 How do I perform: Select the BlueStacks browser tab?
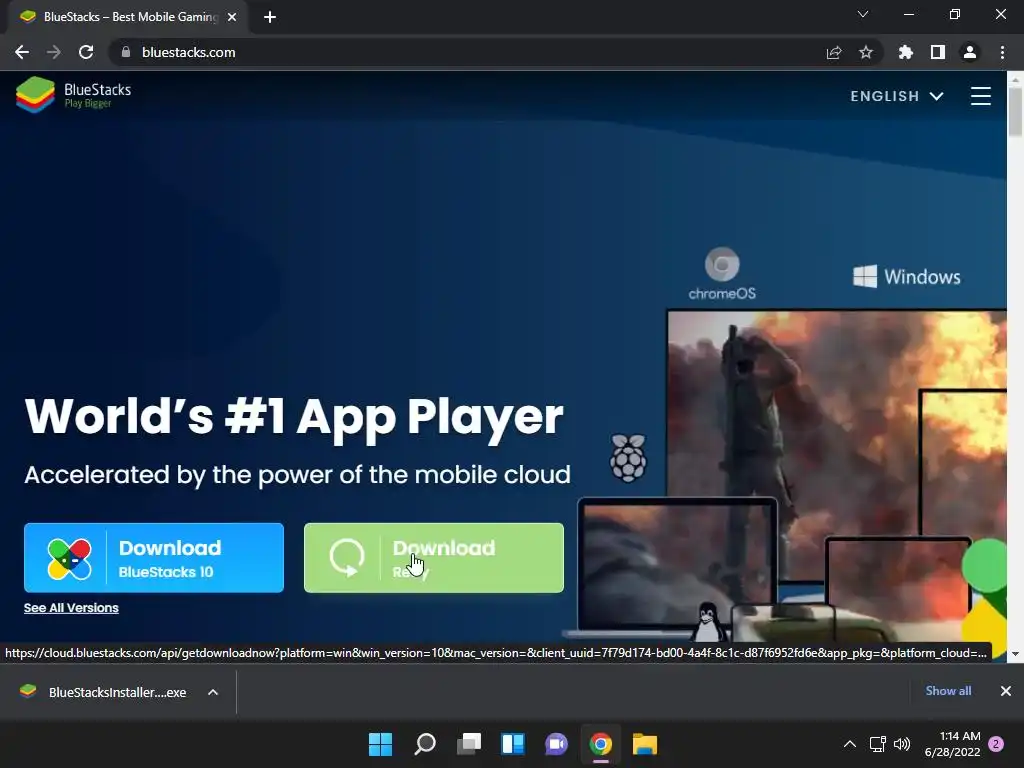(129, 17)
